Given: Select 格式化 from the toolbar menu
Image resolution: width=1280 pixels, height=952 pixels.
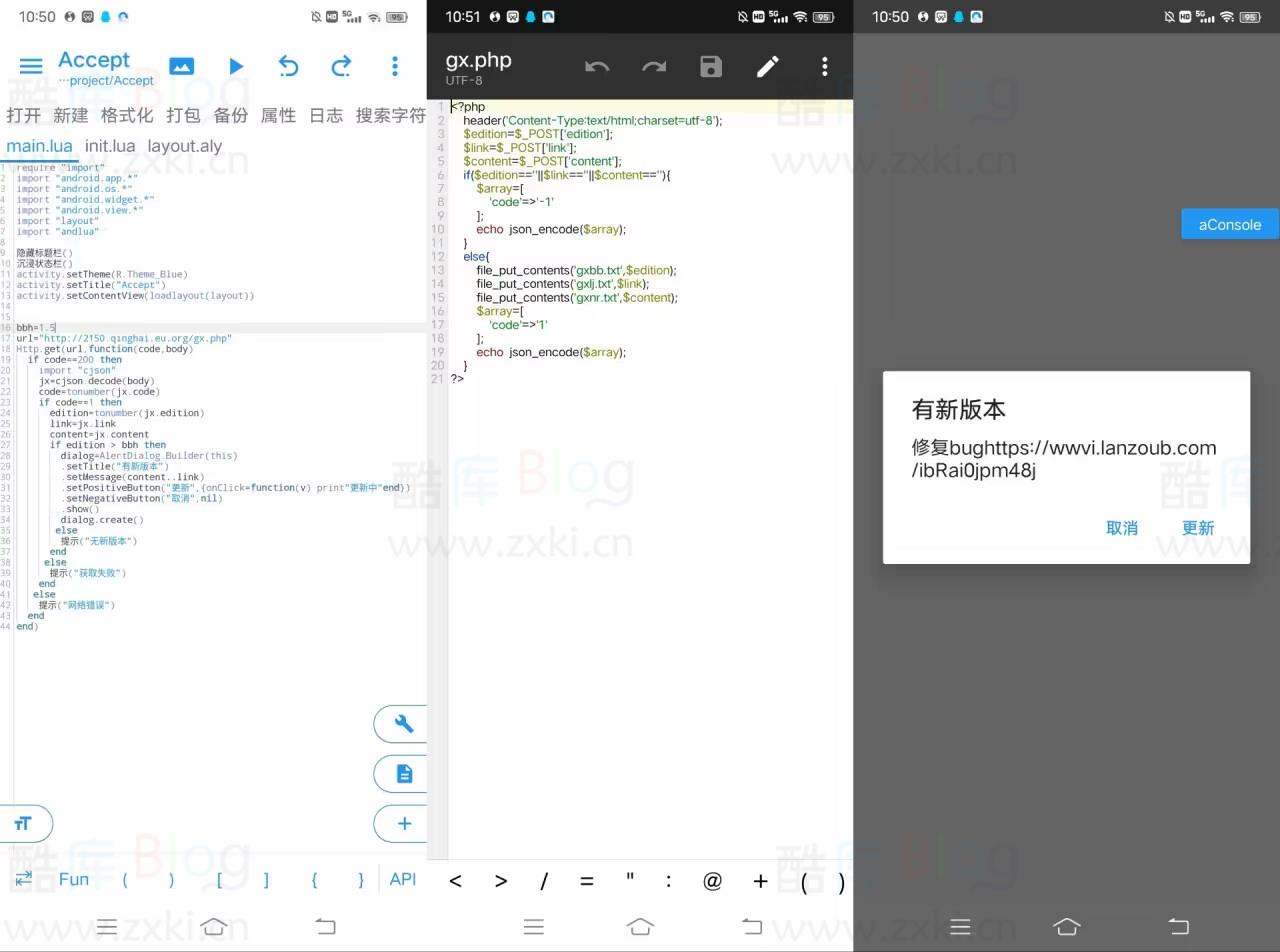Looking at the screenshot, I should click(x=126, y=115).
